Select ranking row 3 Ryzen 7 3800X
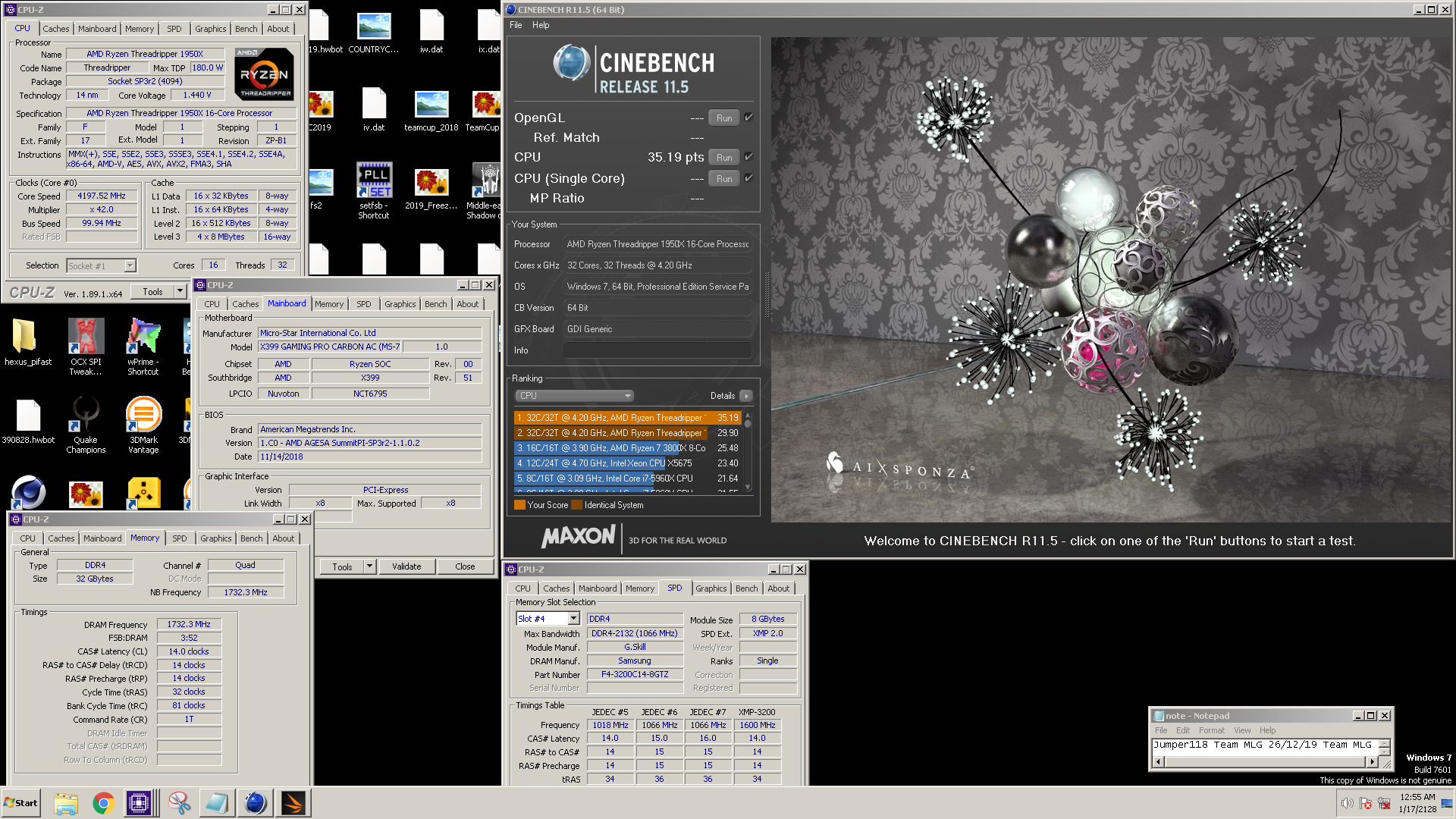 point(627,448)
